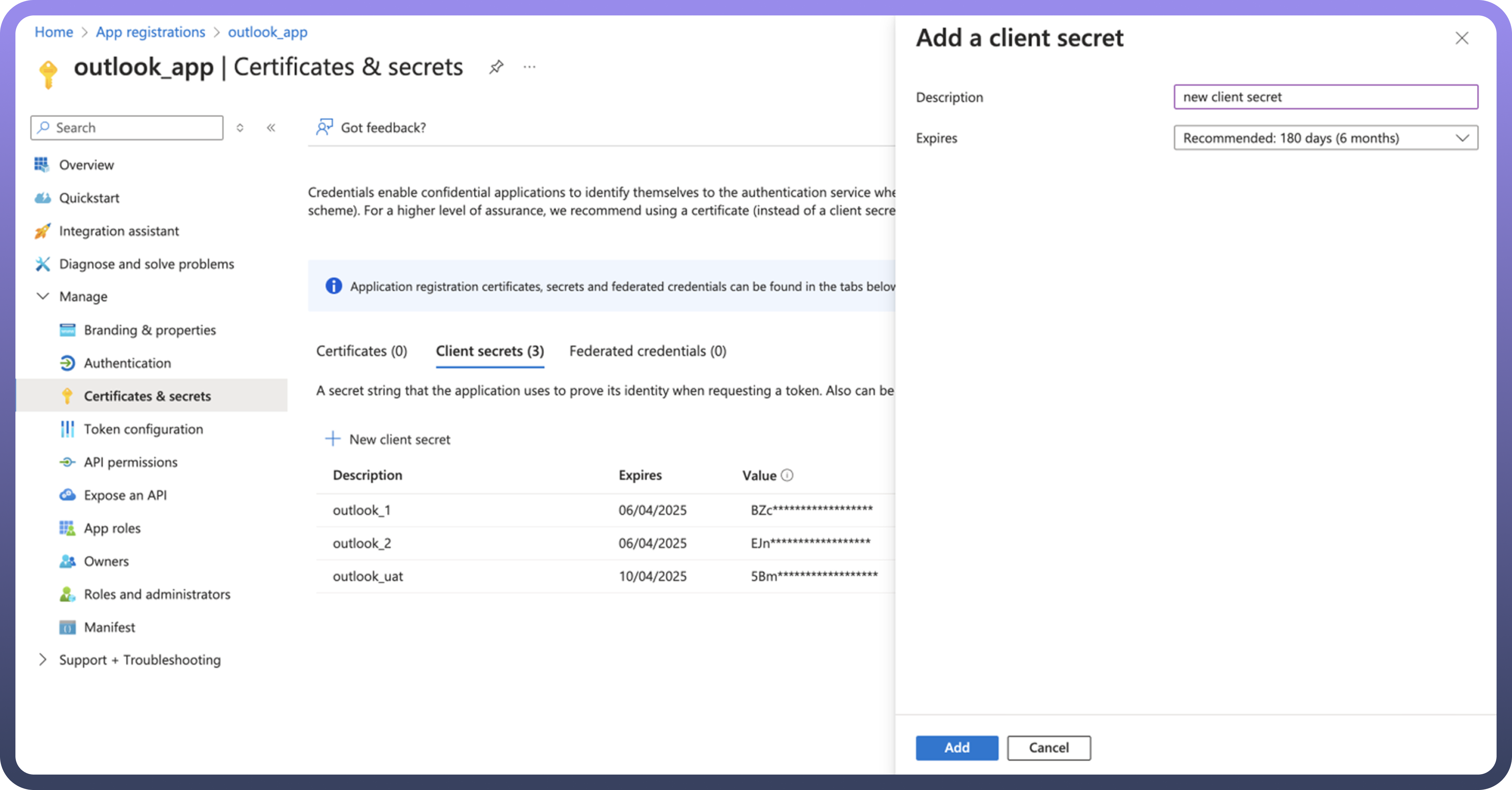Viewport: 1512px width, 790px height.
Task: Open the Expires duration dropdown
Action: click(x=1325, y=138)
